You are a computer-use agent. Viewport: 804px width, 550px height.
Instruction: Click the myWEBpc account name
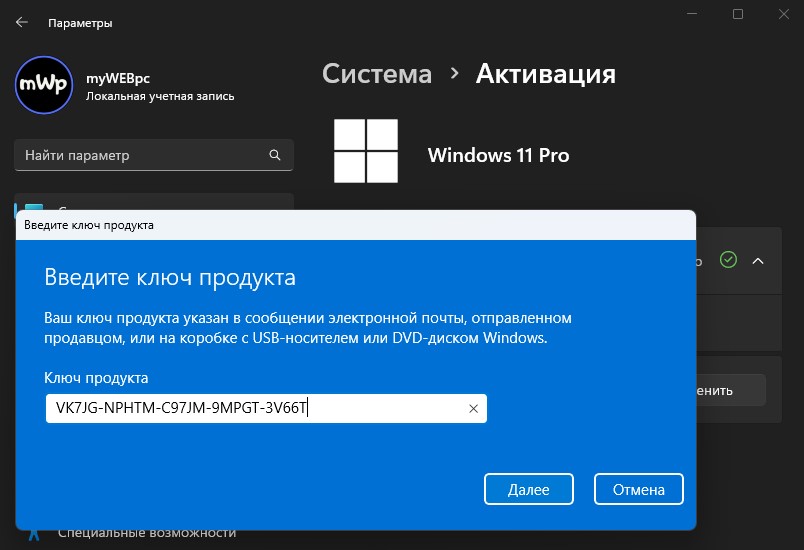[x=118, y=78]
